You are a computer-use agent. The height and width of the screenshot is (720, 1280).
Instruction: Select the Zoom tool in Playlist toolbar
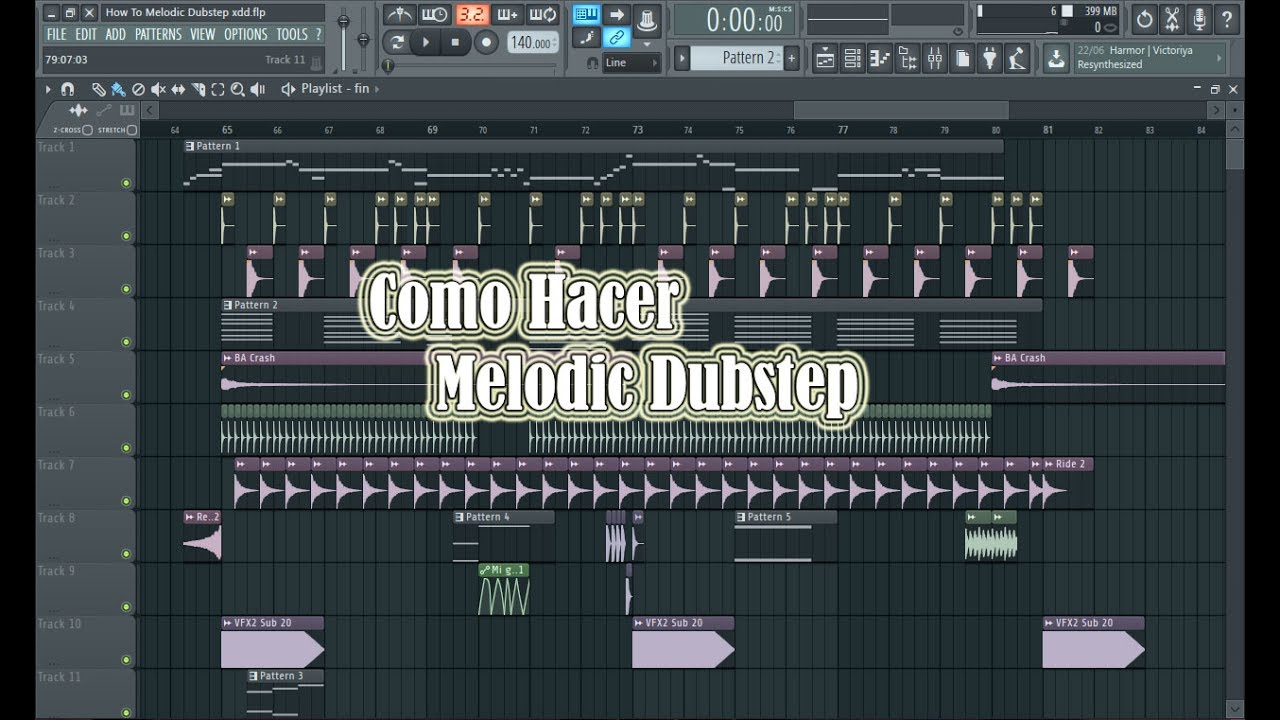tap(238, 89)
